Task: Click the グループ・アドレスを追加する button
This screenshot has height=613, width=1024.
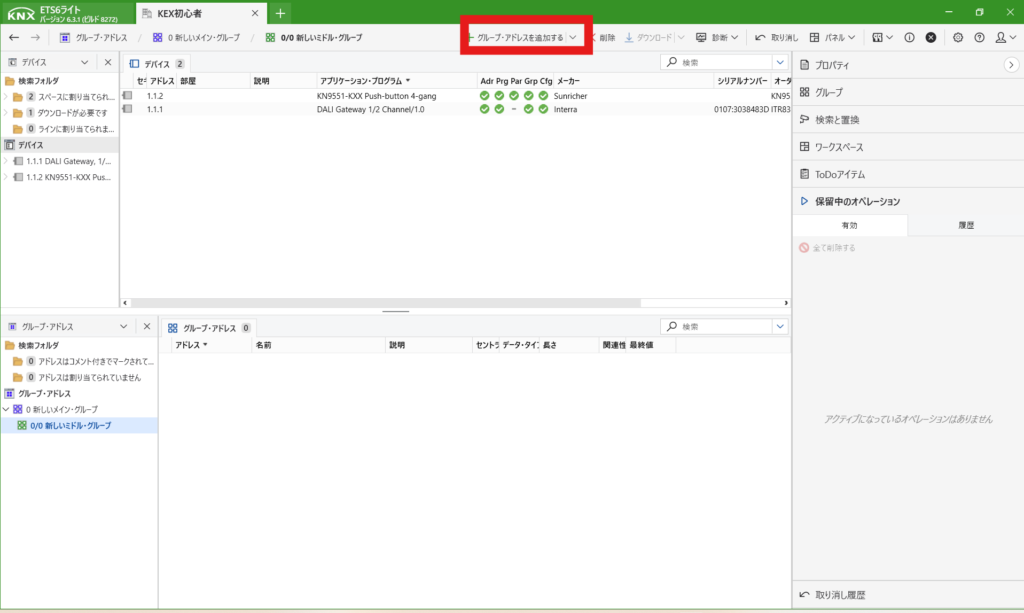Action: [520, 37]
